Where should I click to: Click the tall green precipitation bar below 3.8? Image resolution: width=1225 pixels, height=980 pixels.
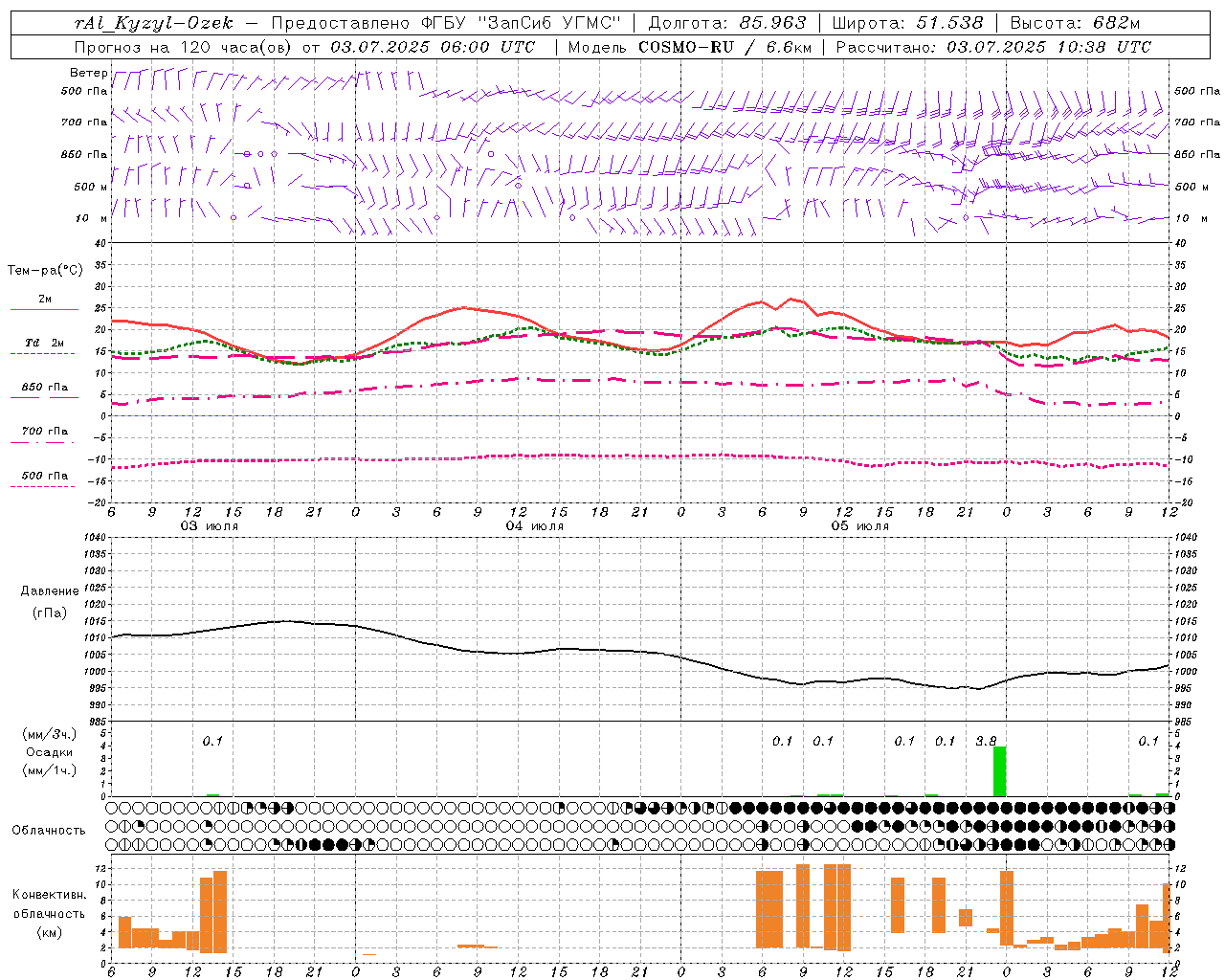coord(999,771)
